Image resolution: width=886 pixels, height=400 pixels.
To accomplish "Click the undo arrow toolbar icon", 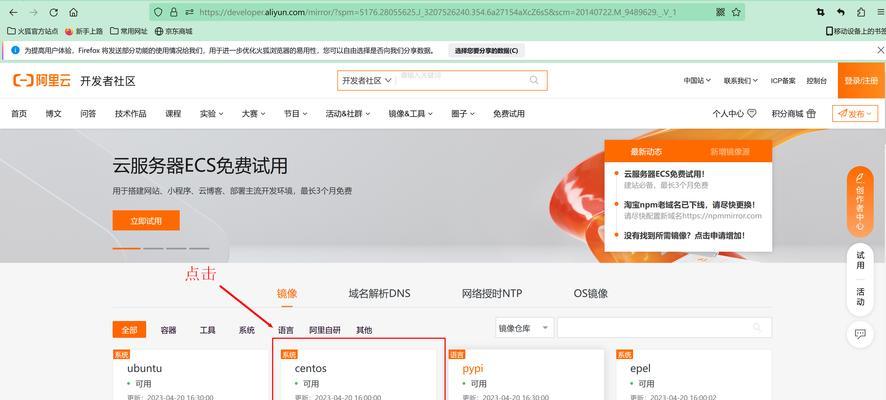I will 841,12.
